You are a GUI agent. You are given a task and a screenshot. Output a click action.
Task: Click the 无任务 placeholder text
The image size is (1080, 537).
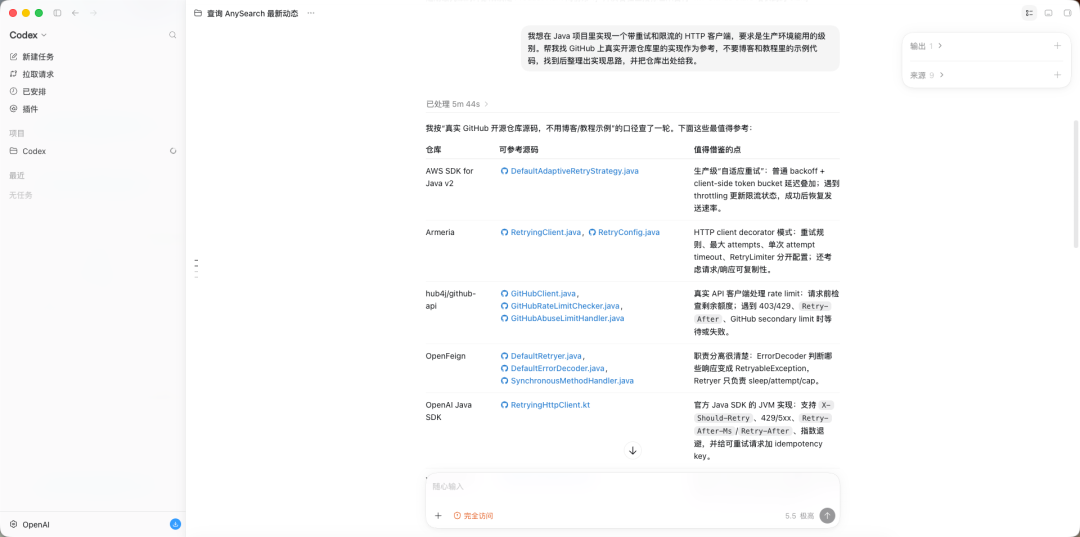21,196
